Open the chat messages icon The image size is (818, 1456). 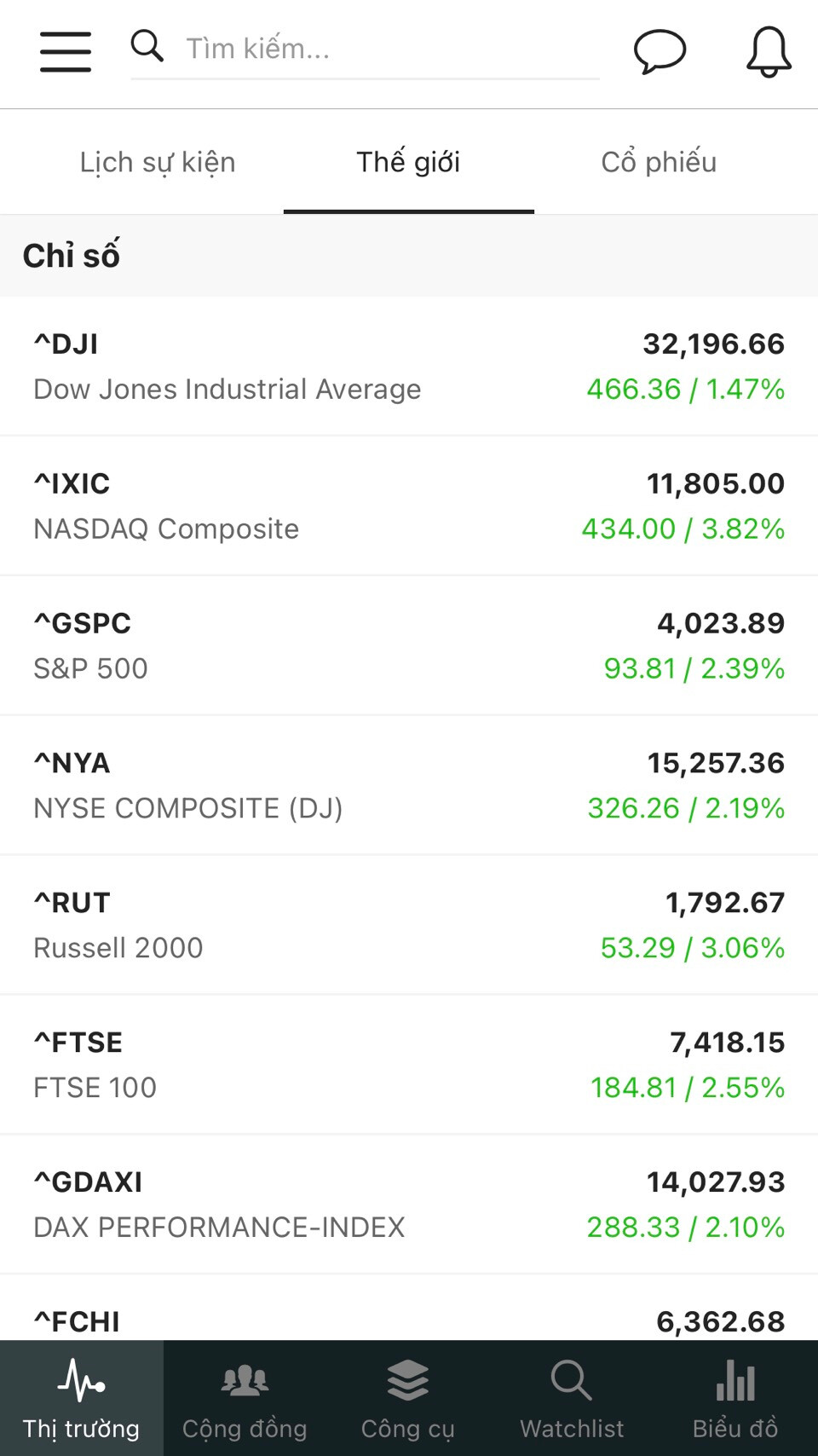pyautogui.click(x=660, y=51)
